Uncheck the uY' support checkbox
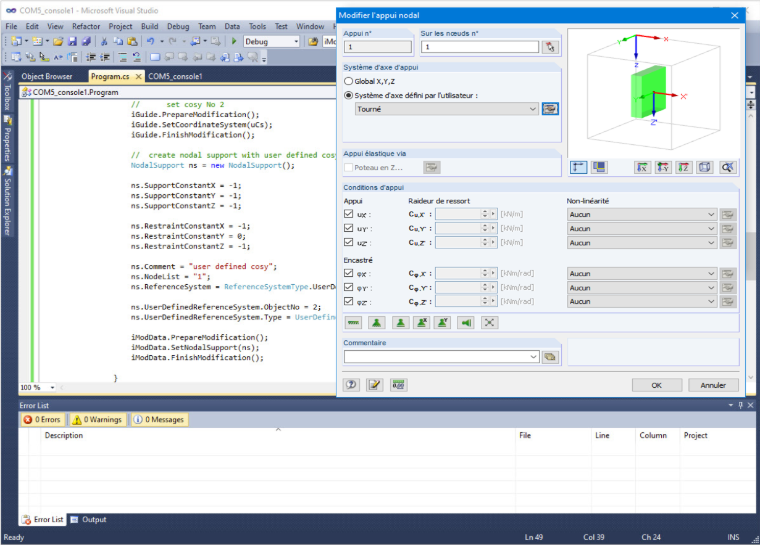 point(348,228)
